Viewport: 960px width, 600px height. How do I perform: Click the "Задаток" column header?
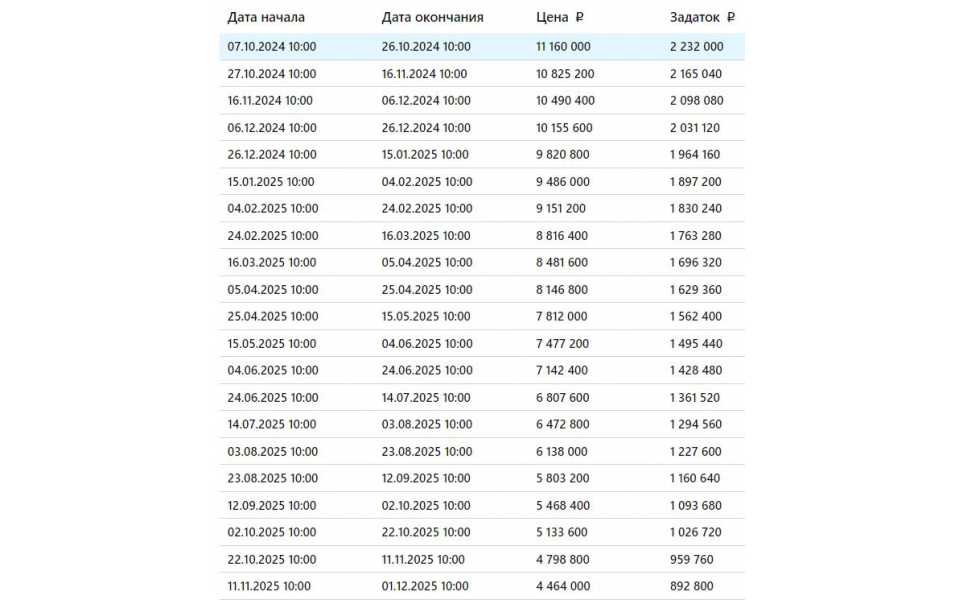coord(702,17)
